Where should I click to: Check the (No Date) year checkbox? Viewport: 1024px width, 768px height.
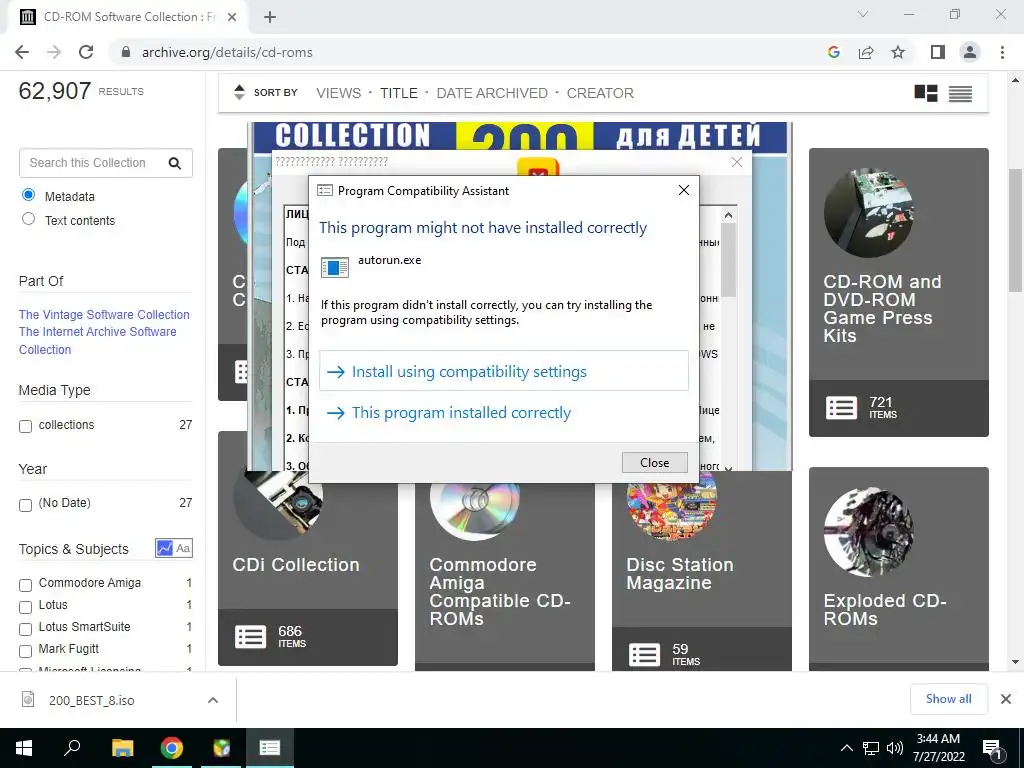(x=25, y=505)
